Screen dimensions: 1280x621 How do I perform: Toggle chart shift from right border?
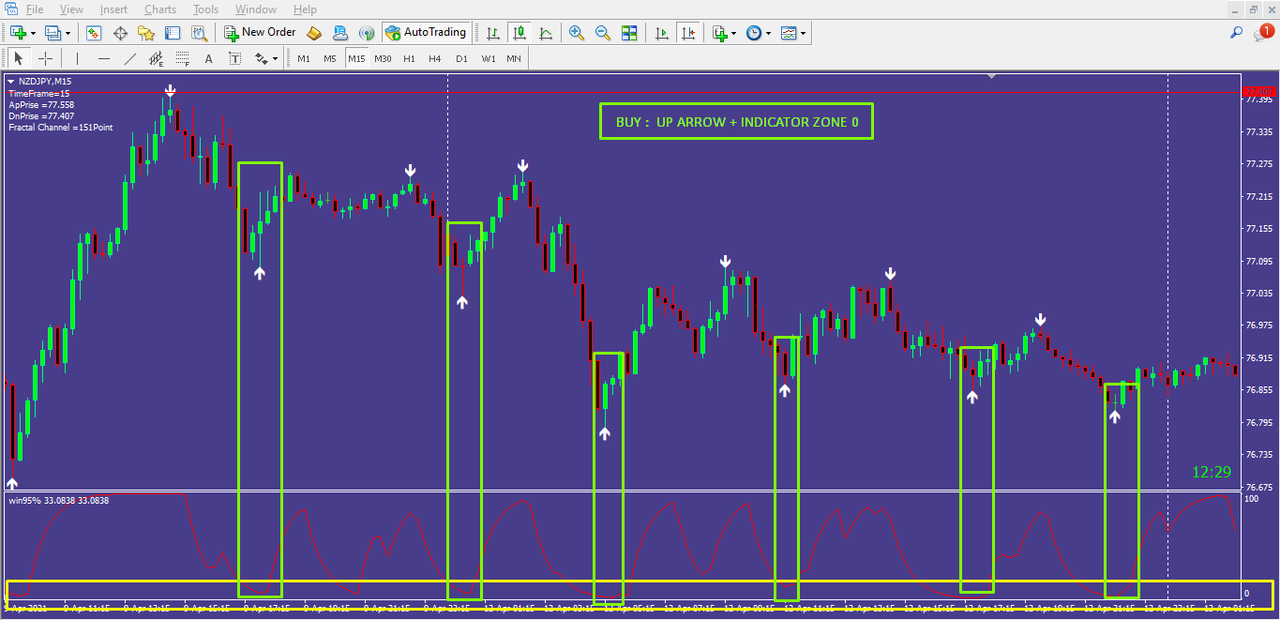(x=688, y=32)
